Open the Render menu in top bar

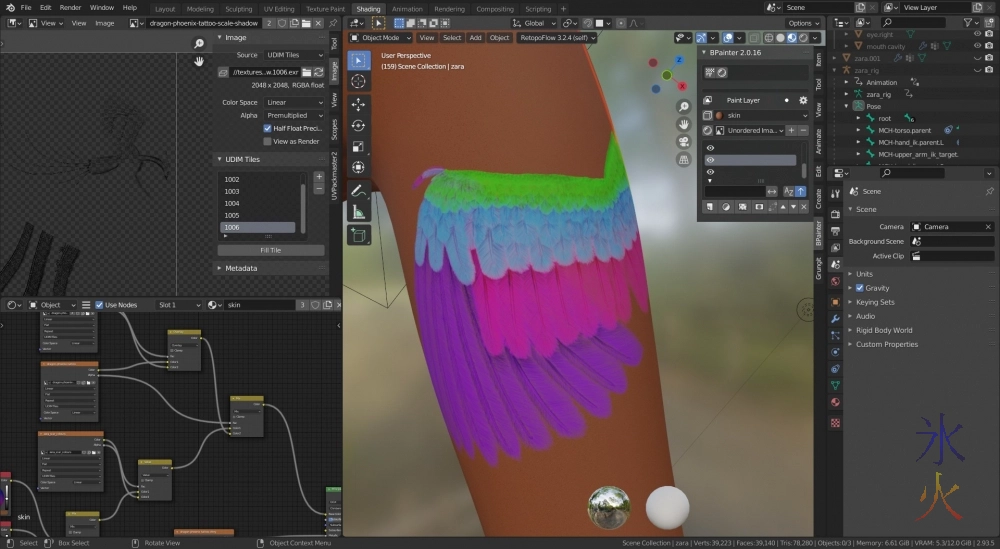click(70, 8)
